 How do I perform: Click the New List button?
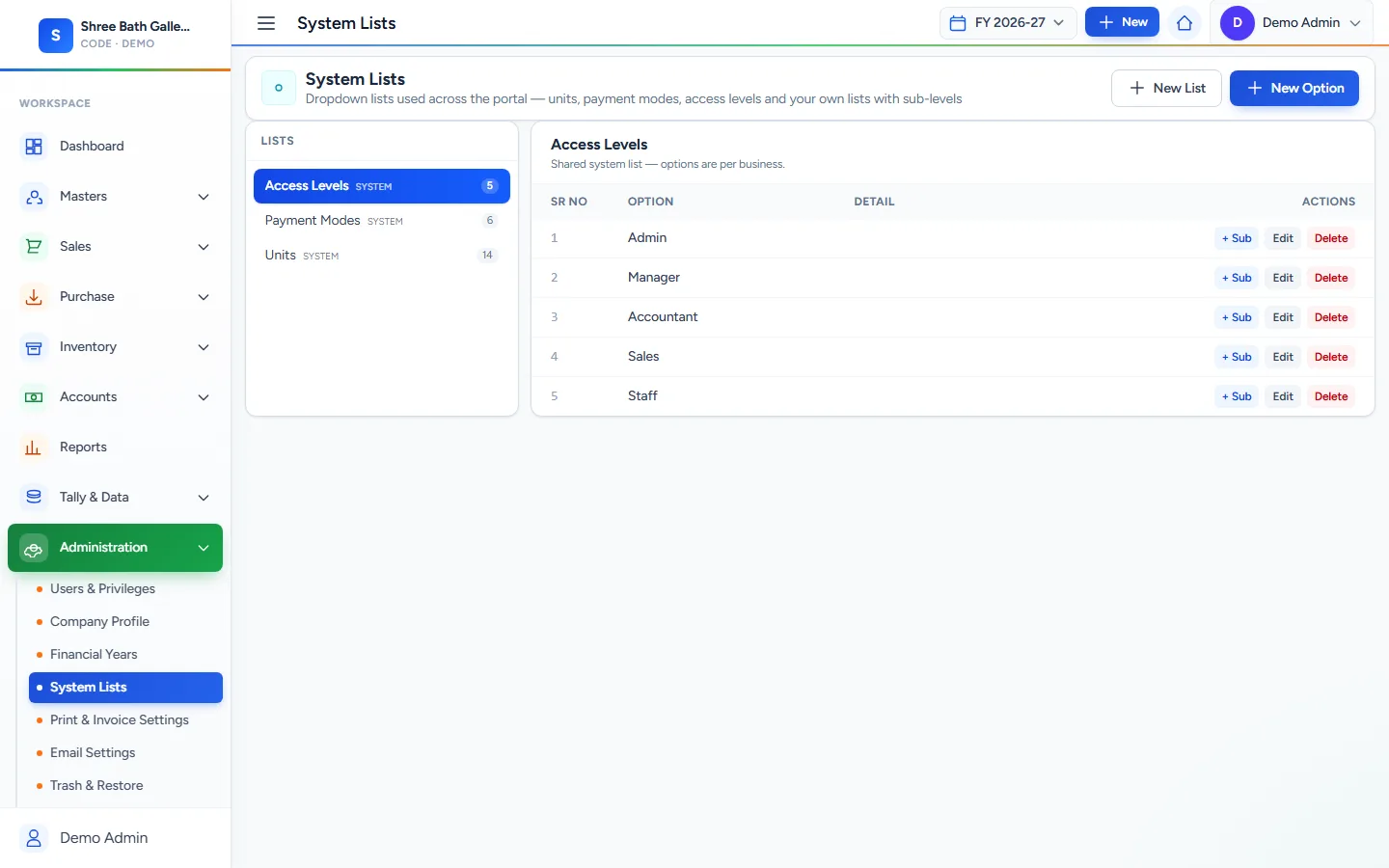[x=1166, y=88]
